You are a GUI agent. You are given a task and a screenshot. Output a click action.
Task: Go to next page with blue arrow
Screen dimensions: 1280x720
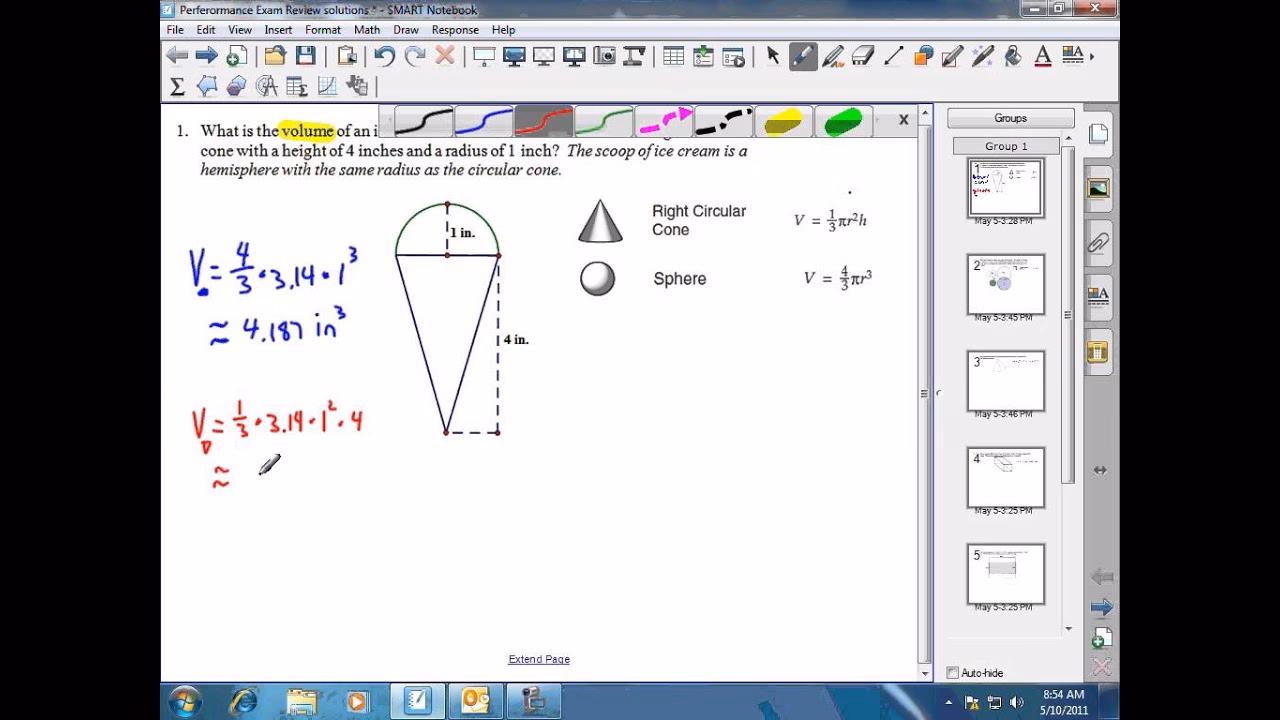click(x=1101, y=607)
